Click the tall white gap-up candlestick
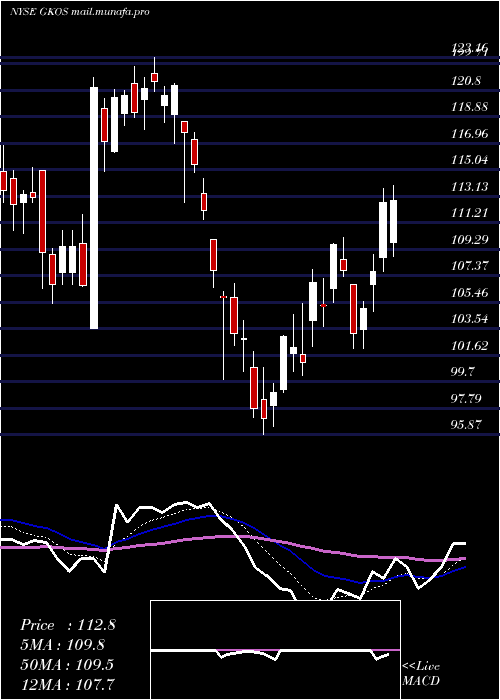Image resolution: width=500 pixels, height=700 pixels. (x=94, y=208)
